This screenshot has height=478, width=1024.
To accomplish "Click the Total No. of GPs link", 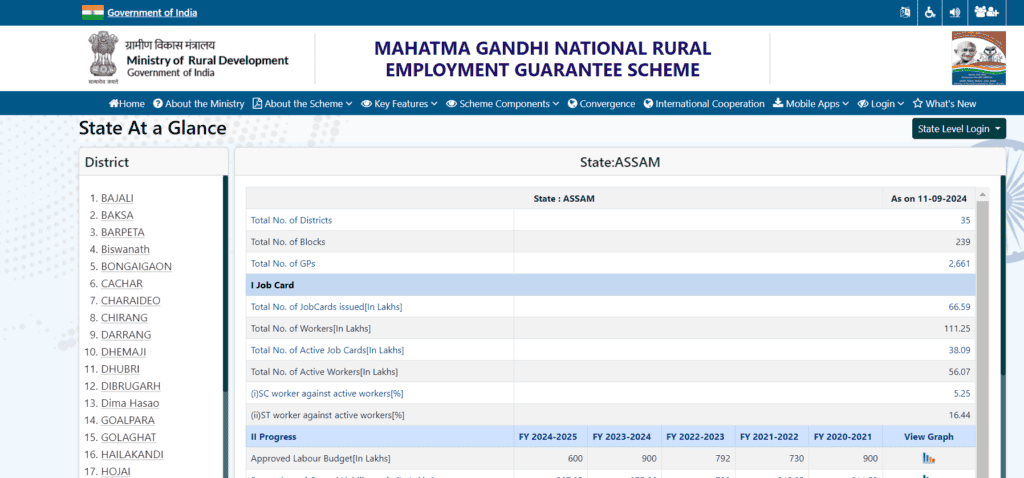I will pos(283,263).
